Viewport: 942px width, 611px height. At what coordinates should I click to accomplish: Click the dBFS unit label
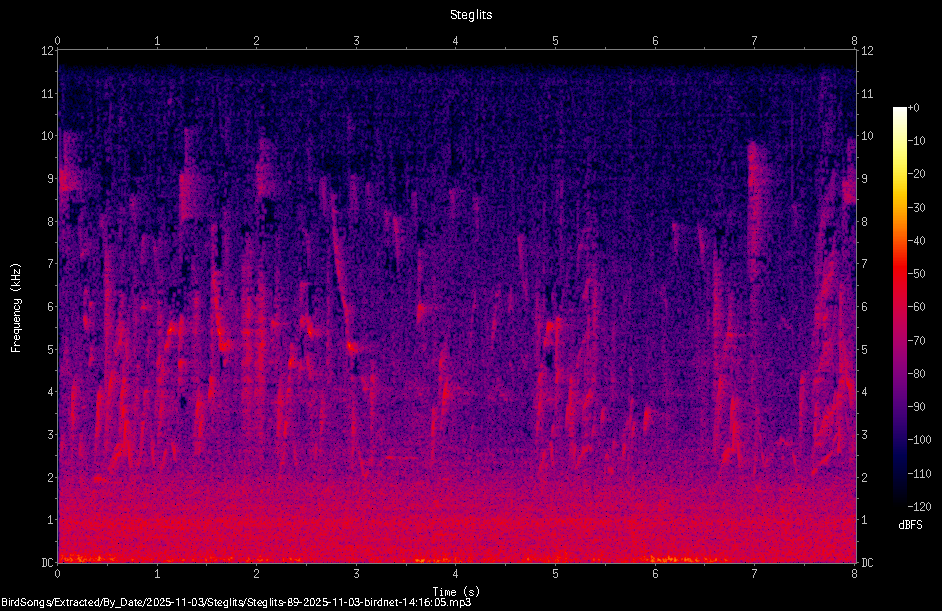[x=911, y=525]
